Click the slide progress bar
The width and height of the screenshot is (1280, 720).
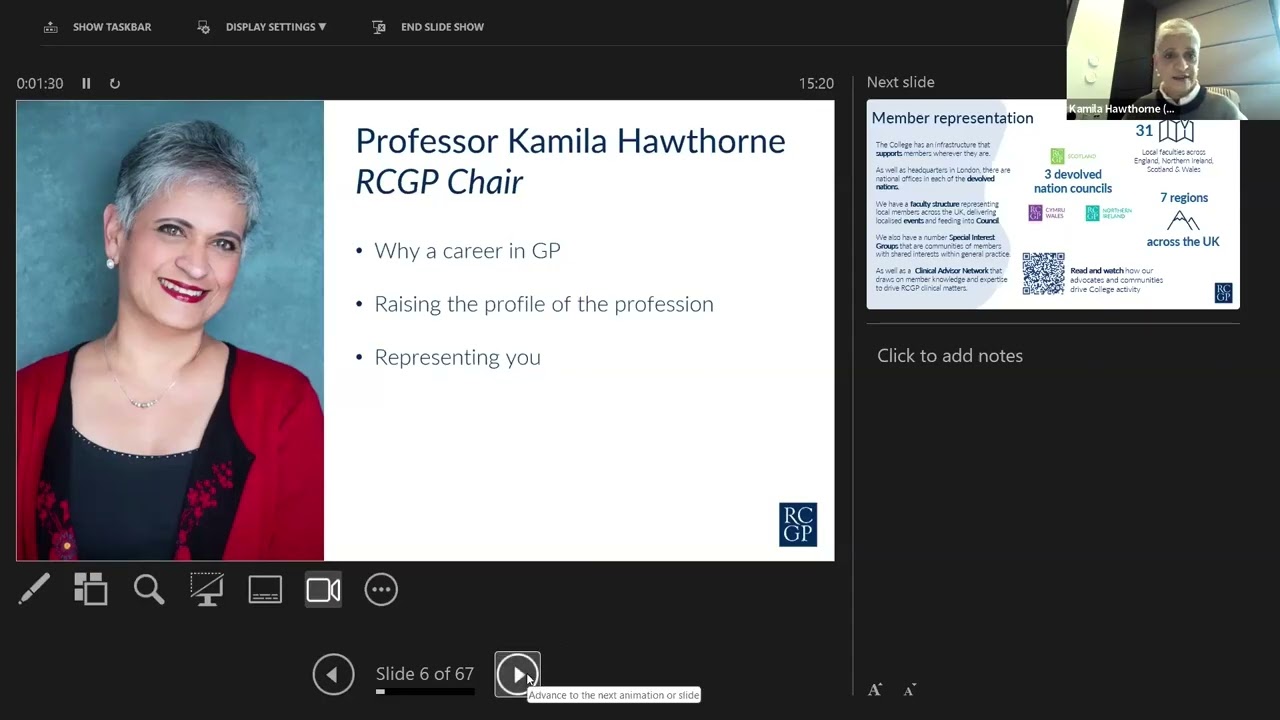pyautogui.click(x=425, y=691)
